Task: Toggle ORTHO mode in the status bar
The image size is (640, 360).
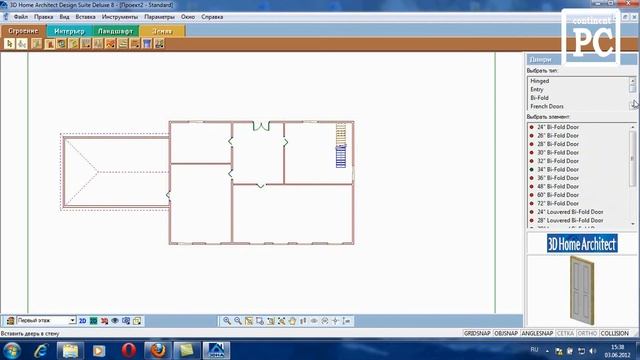Action: tap(587, 333)
